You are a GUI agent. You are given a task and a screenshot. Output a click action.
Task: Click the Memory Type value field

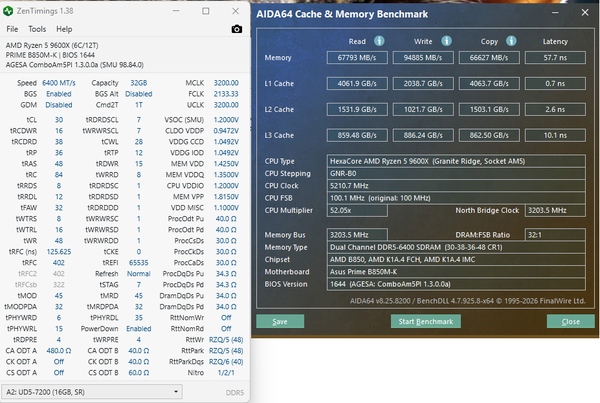(x=456, y=247)
